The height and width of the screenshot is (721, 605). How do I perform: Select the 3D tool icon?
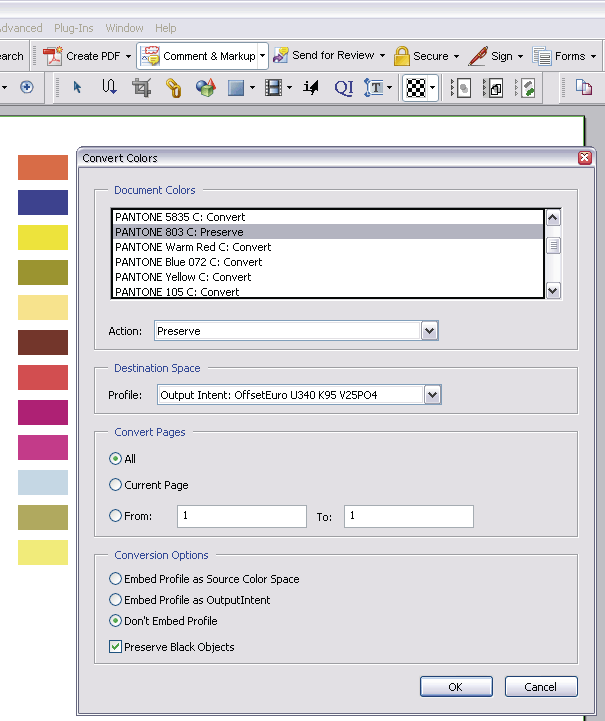tap(205, 87)
